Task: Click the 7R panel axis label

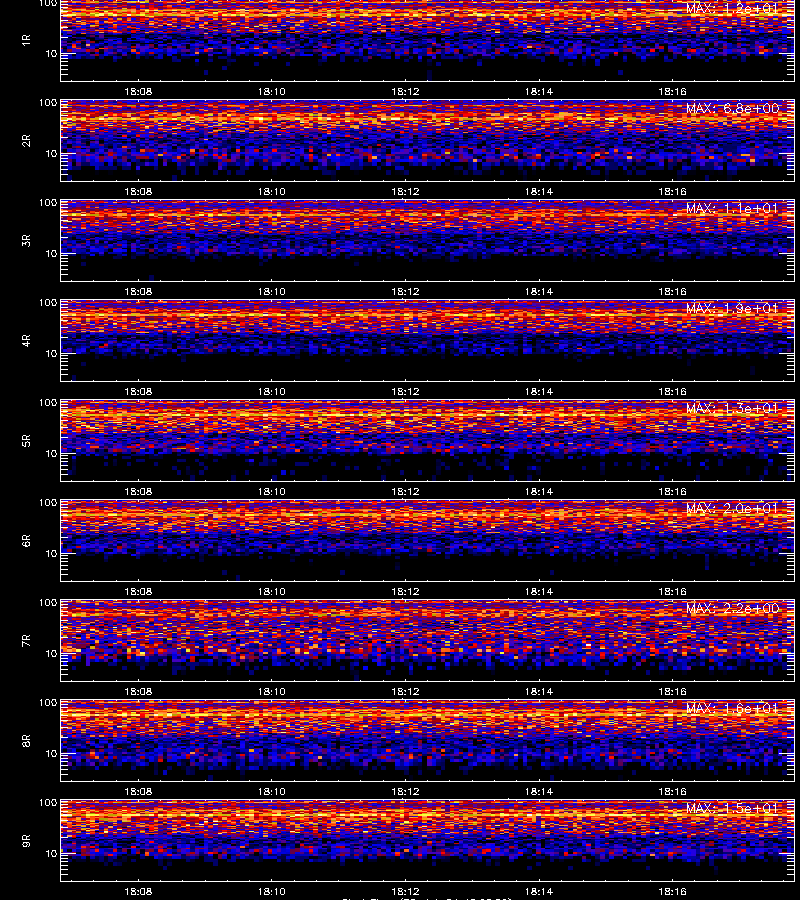Action: point(26,641)
